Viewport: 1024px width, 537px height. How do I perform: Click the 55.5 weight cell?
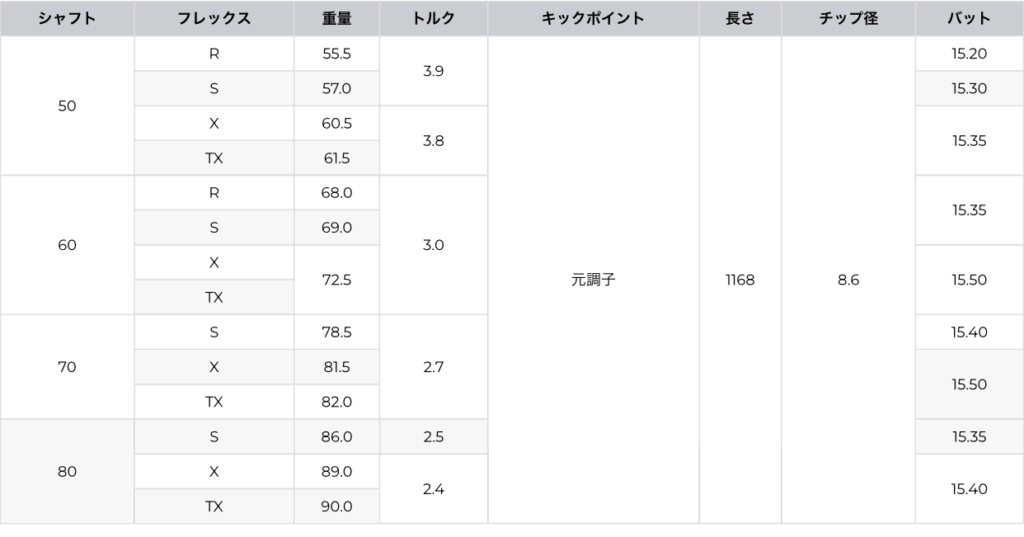(337, 54)
